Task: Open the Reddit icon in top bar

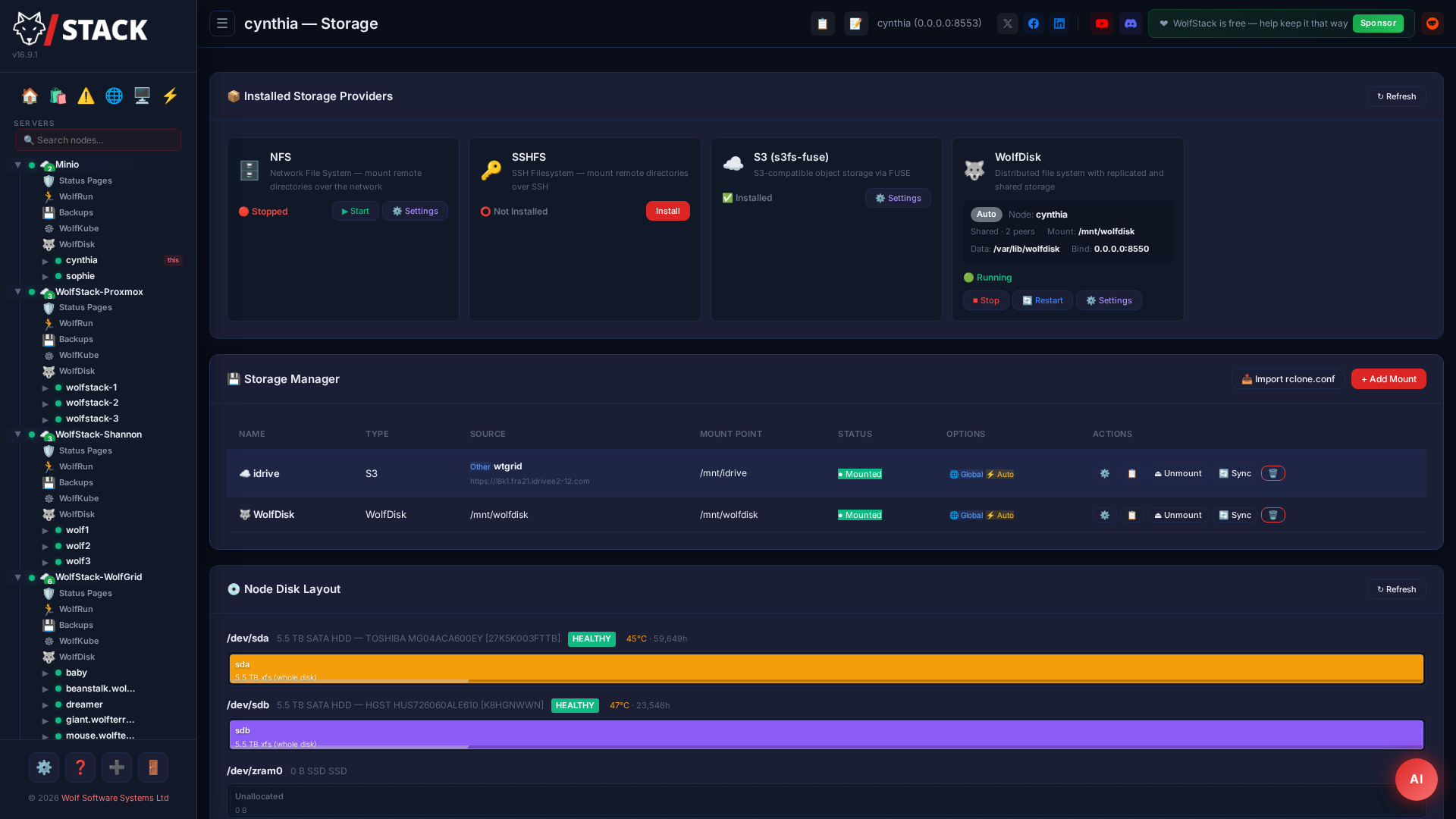Action: [1432, 24]
